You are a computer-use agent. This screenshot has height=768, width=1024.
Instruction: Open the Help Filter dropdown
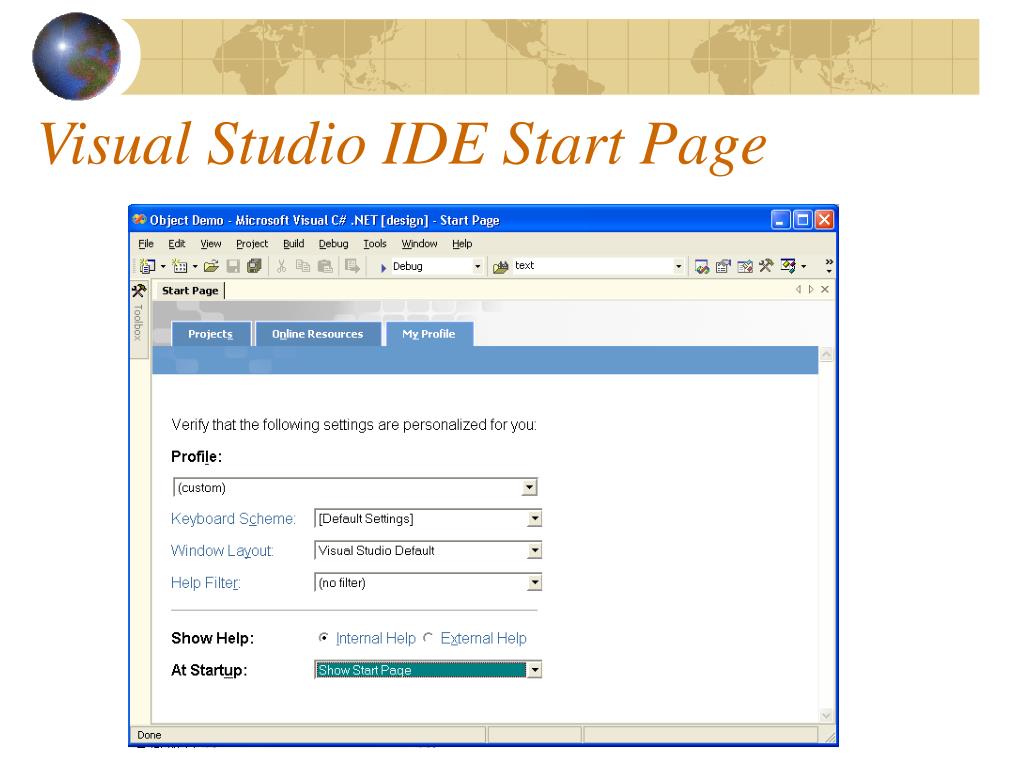[534, 583]
